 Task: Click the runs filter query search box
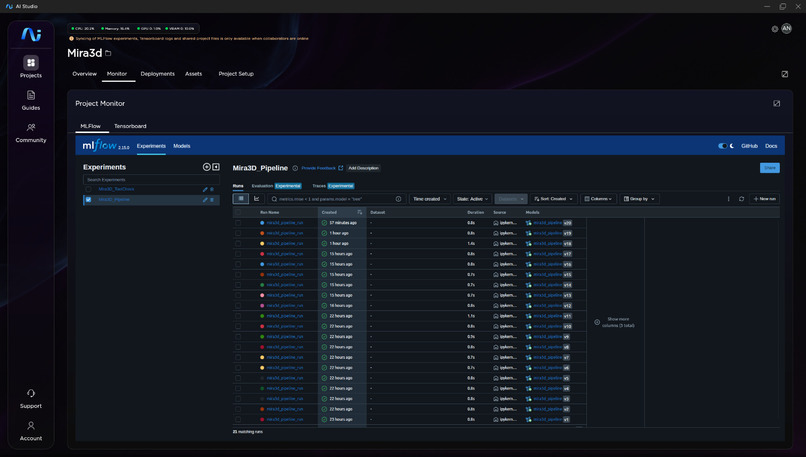coord(336,199)
